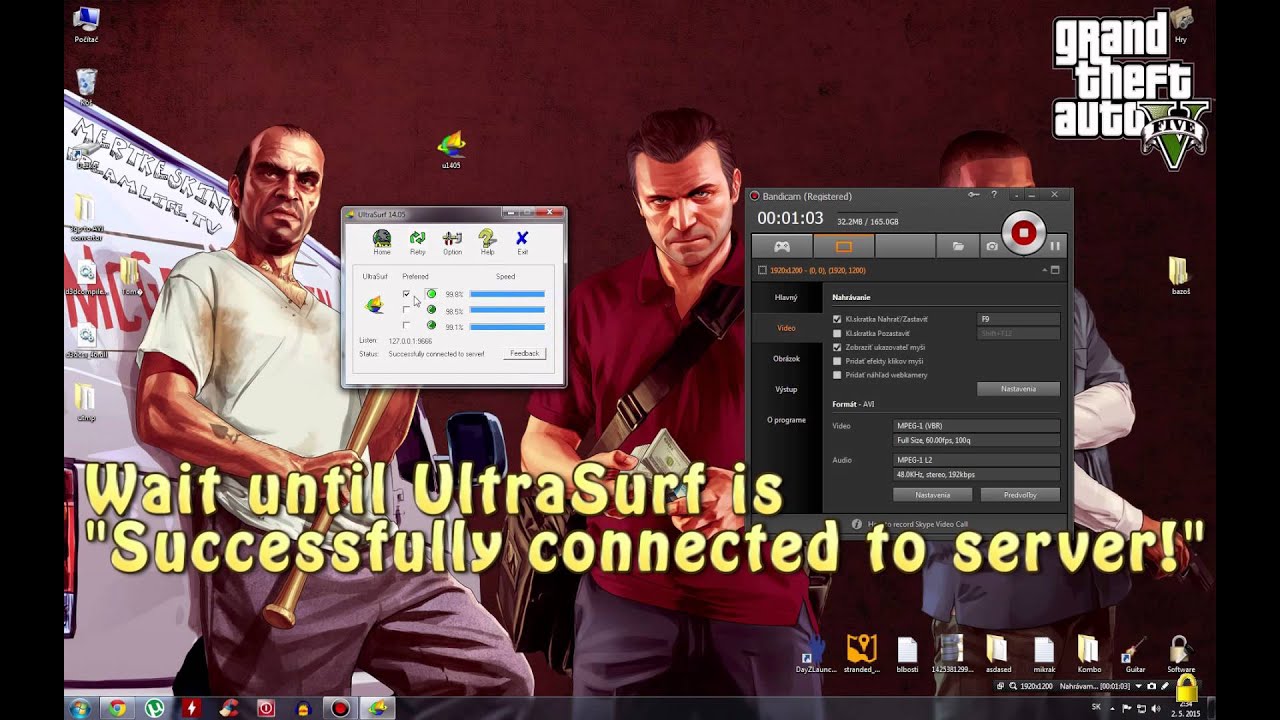The image size is (1280, 720).
Task: Open the DayZLauncher desktop shortcut
Action: click(816, 653)
